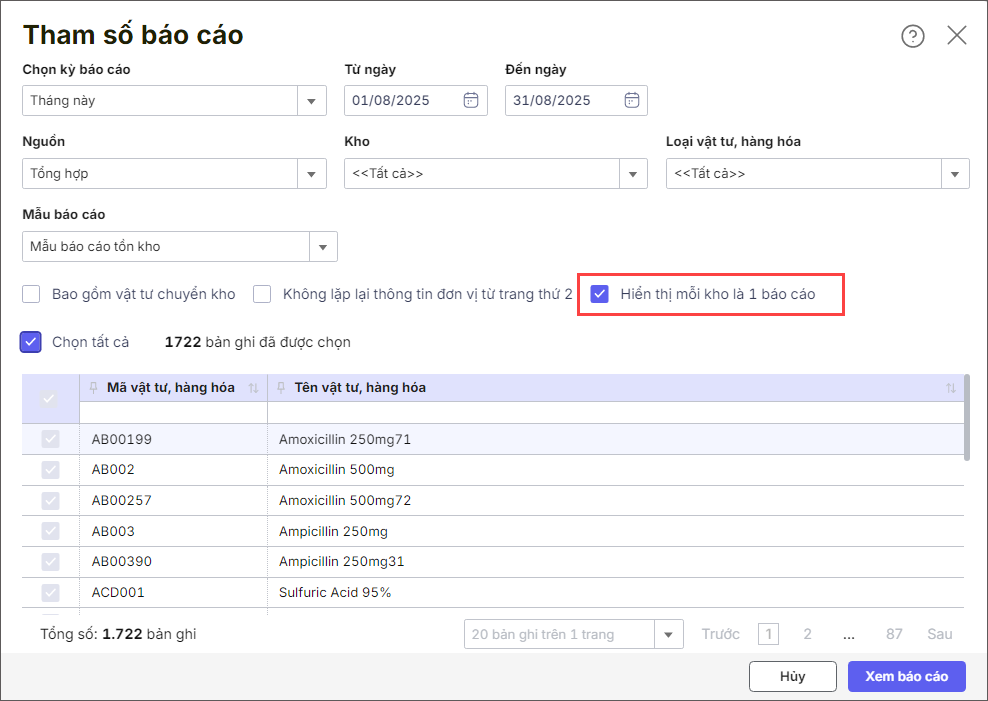Expand the Mẫu báo cáo dropdown
This screenshot has height=701, width=988.
(x=323, y=247)
